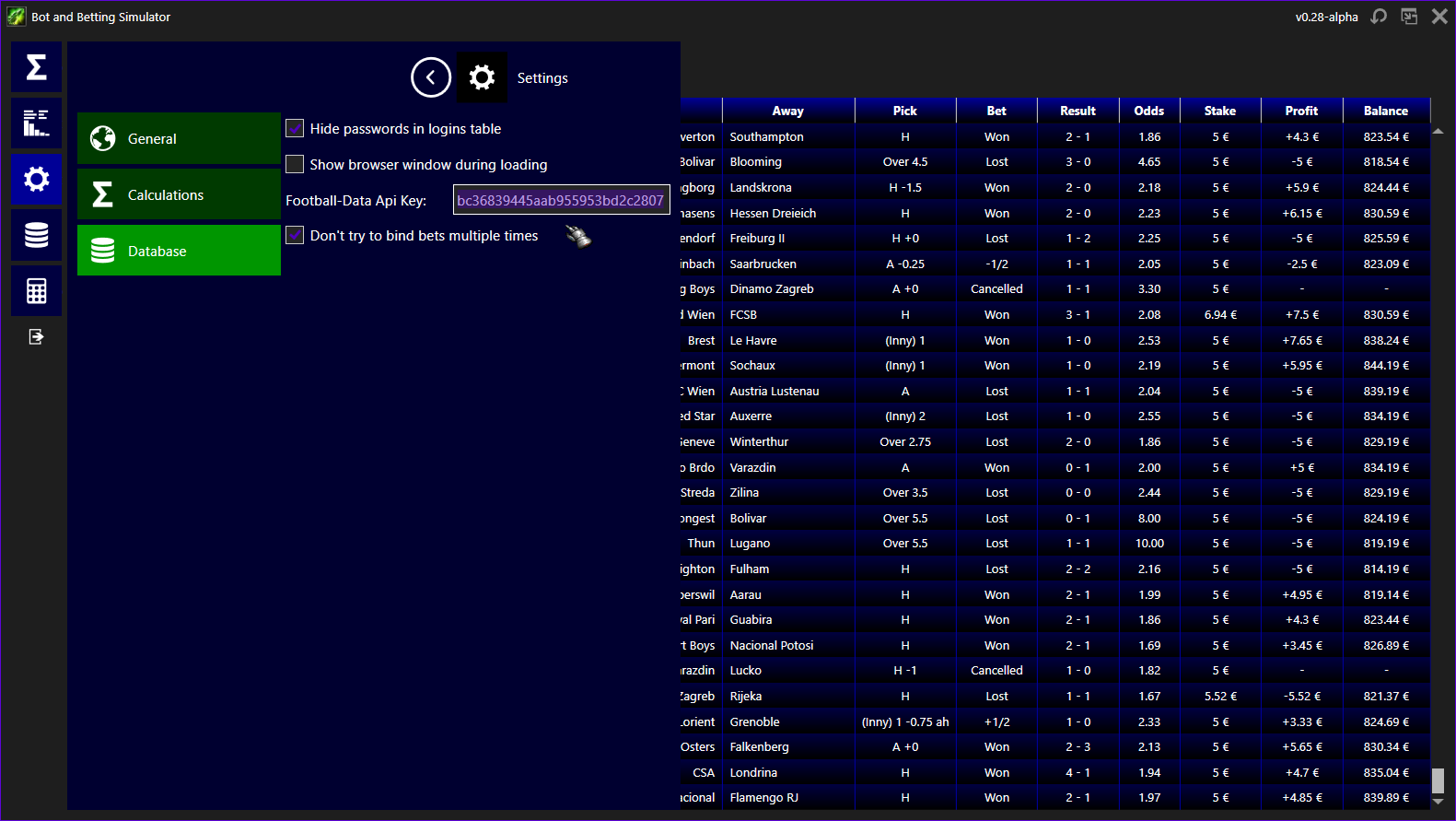The width and height of the screenshot is (1456, 821).
Task: Click the +1/2 bet cell for Grenoble
Action: 996,721
